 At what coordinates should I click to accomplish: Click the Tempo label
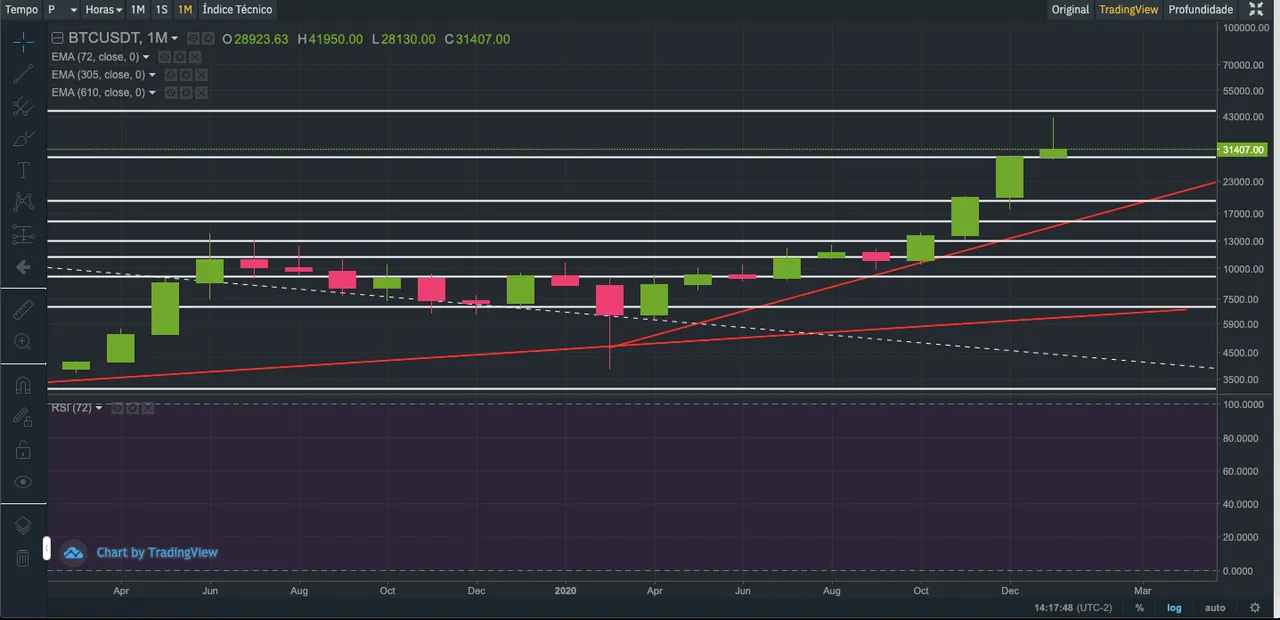[22, 9]
